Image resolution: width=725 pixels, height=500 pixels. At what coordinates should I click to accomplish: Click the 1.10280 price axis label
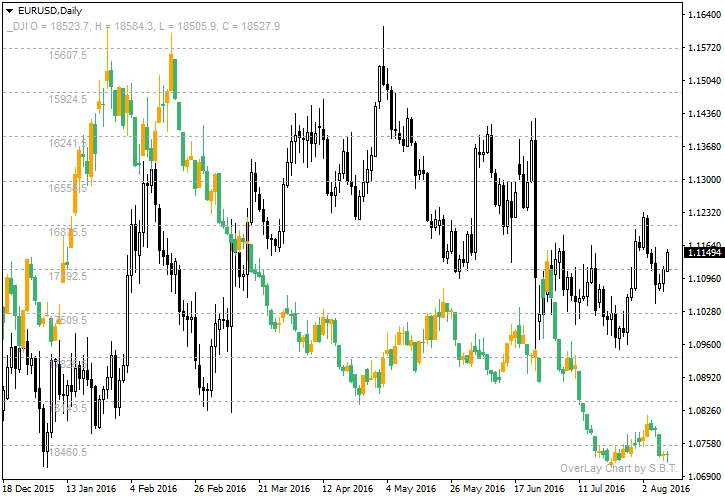(704, 311)
